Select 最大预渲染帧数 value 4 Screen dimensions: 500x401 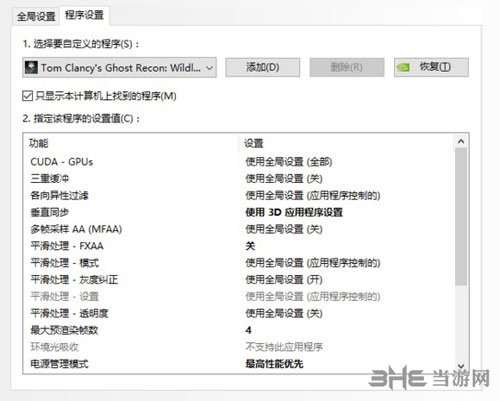point(248,330)
